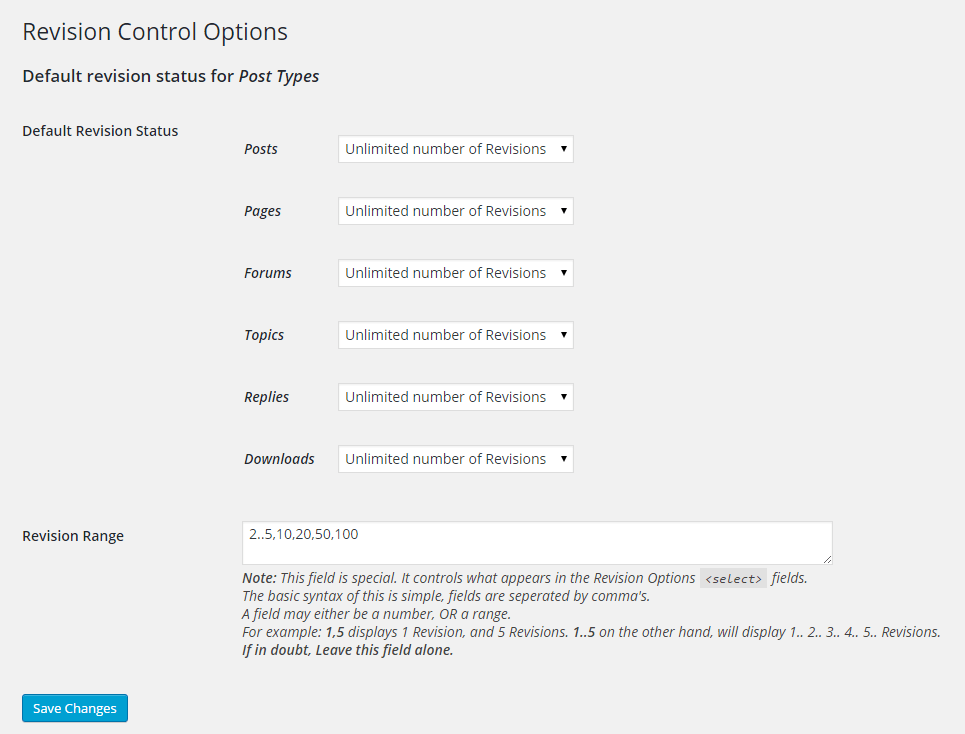Open the Pages revisions dropdown
This screenshot has height=734, width=965.
point(455,211)
